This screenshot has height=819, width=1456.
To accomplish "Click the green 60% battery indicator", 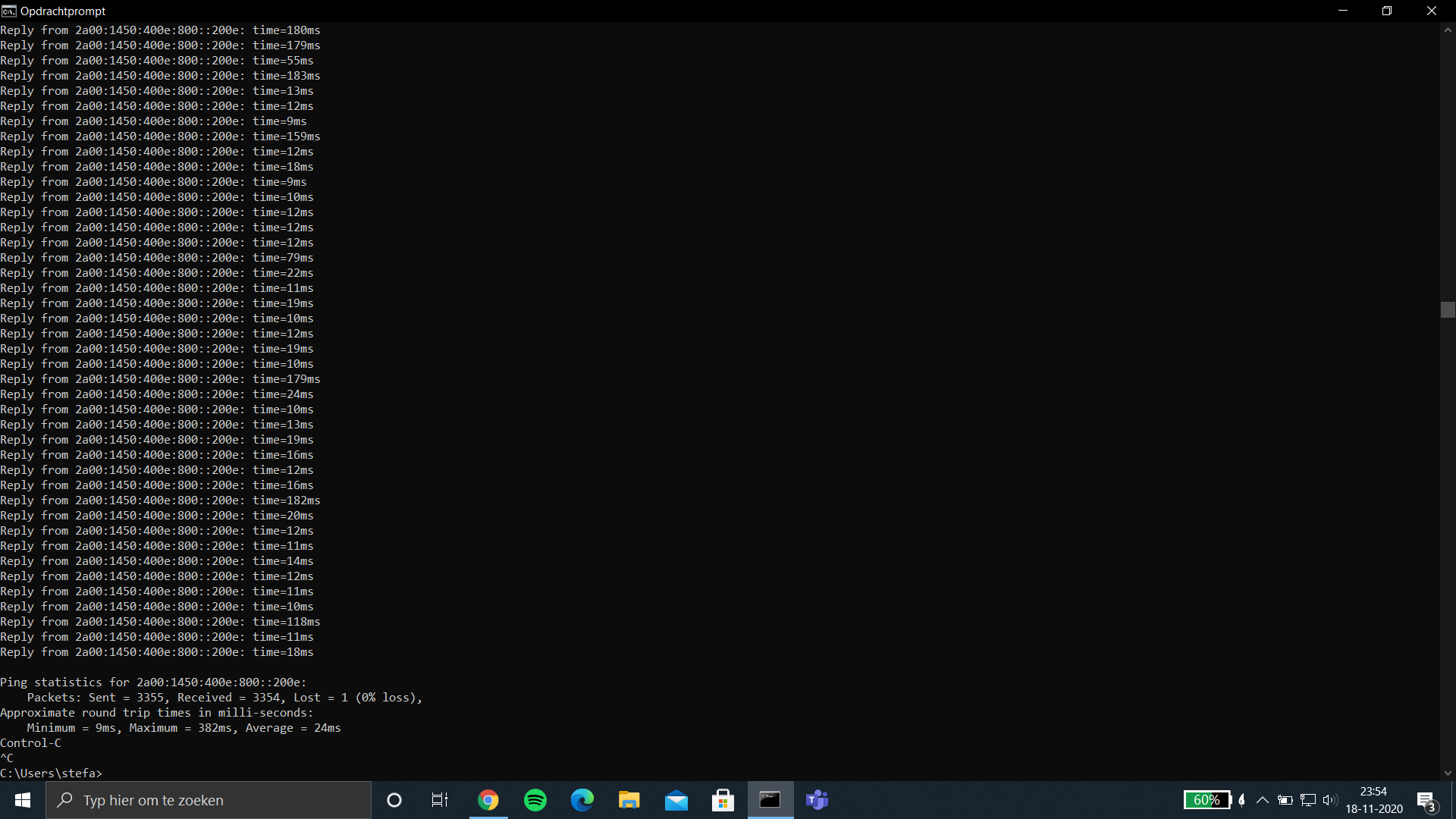I will pyautogui.click(x=1207, y=800).
